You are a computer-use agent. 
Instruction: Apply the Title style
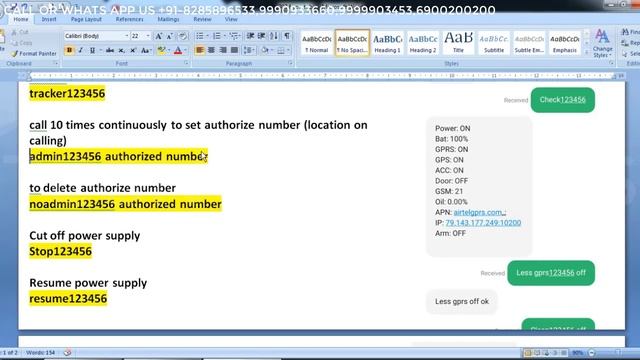(x=458, y=42)
